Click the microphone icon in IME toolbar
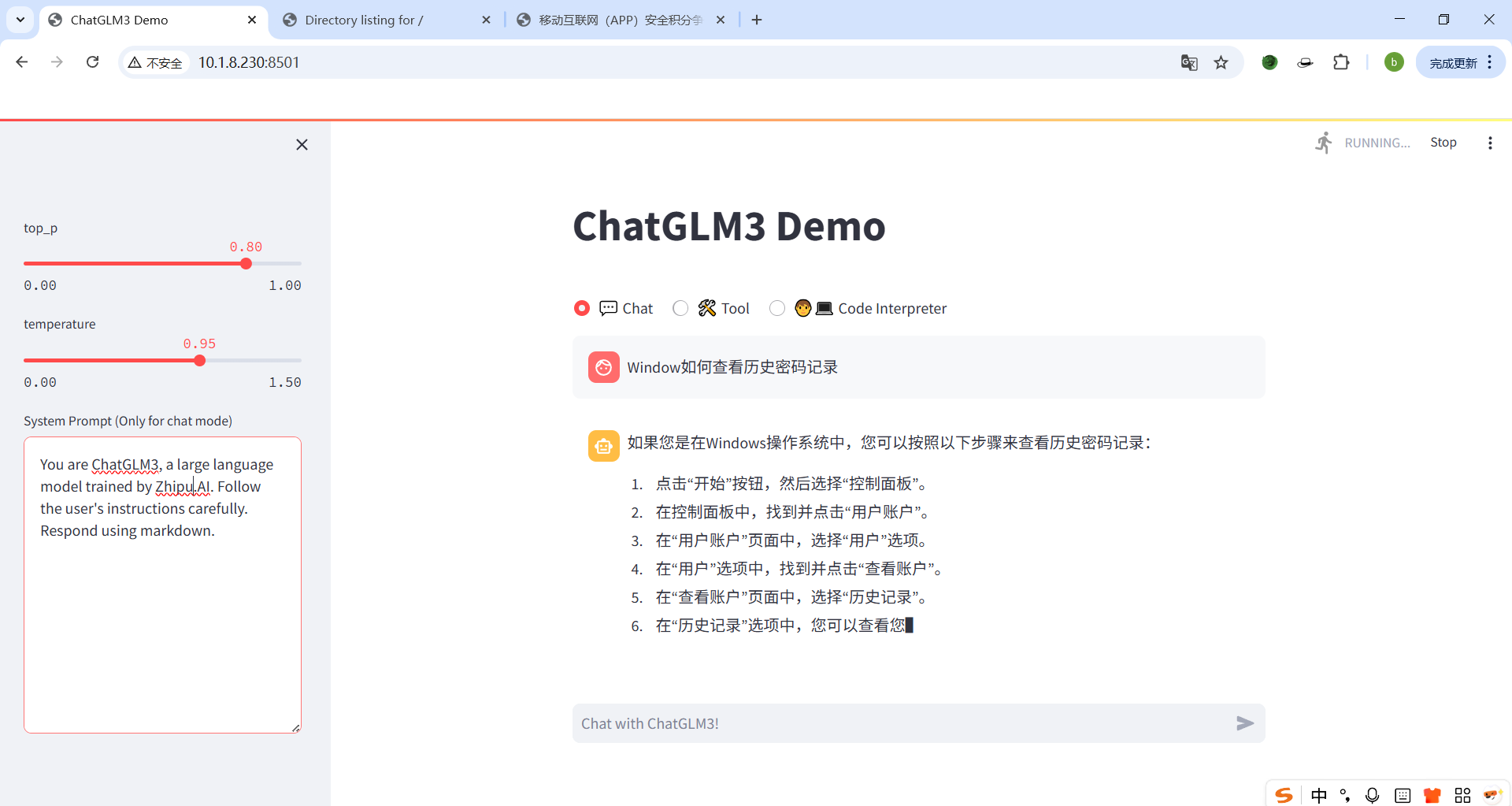This screenshot has height=806, width=1512. point(1372,795)
